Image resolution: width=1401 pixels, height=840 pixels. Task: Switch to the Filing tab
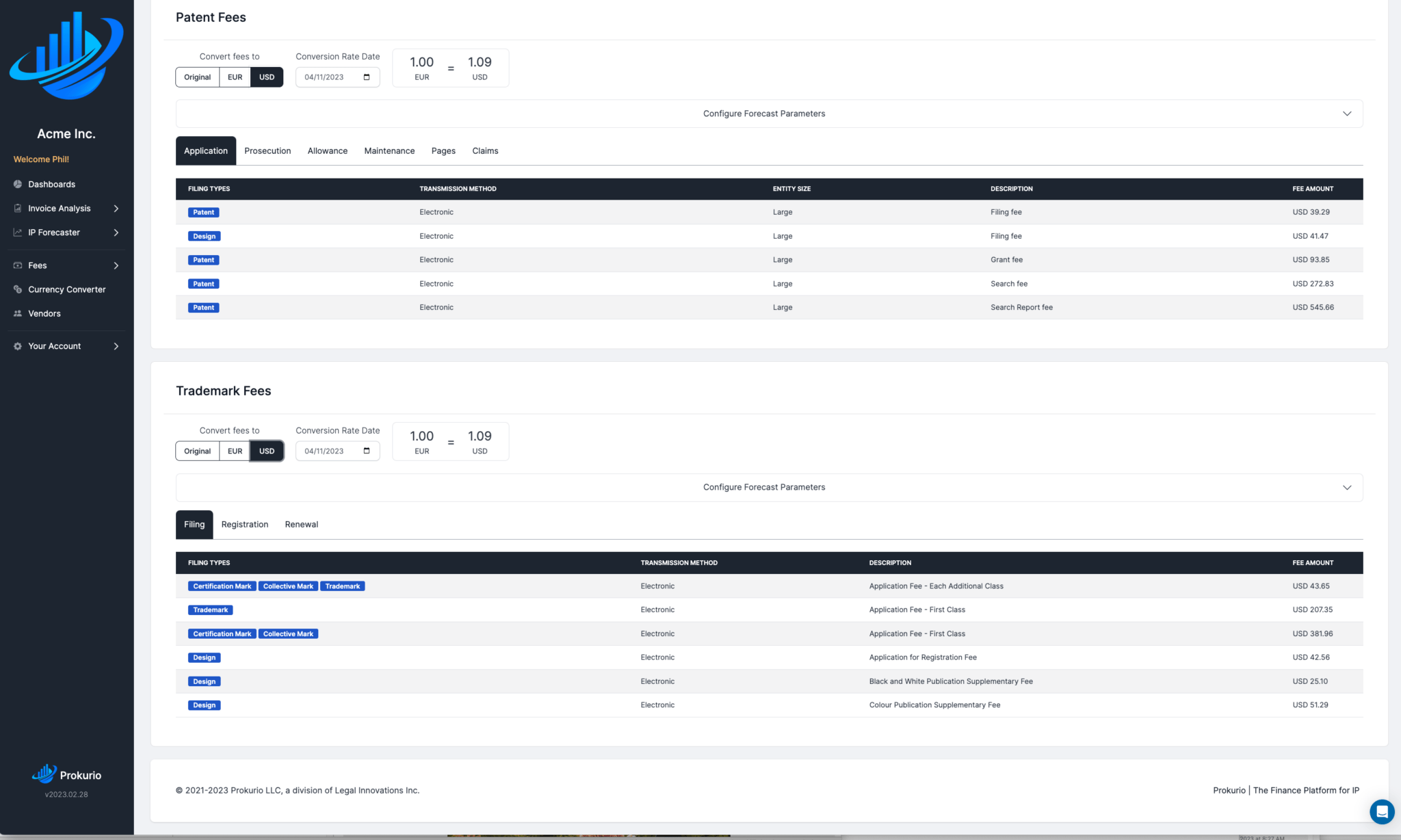point(194,524)
